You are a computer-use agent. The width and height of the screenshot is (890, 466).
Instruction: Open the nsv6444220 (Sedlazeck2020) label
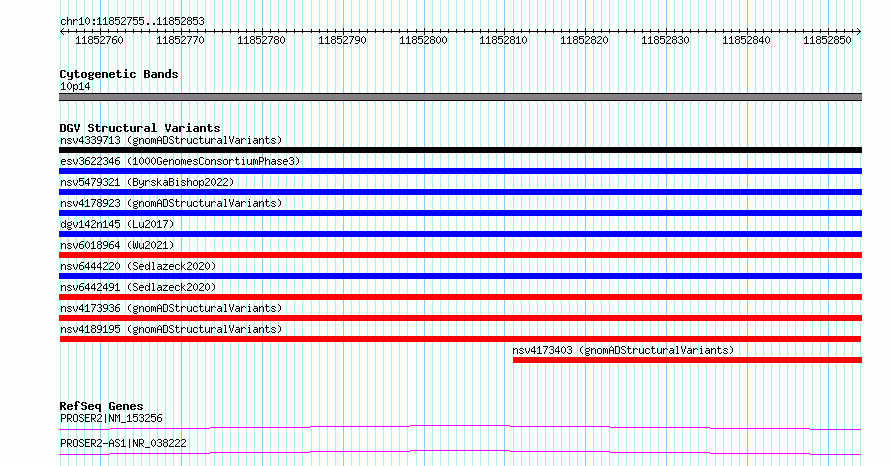click(138, 266)
